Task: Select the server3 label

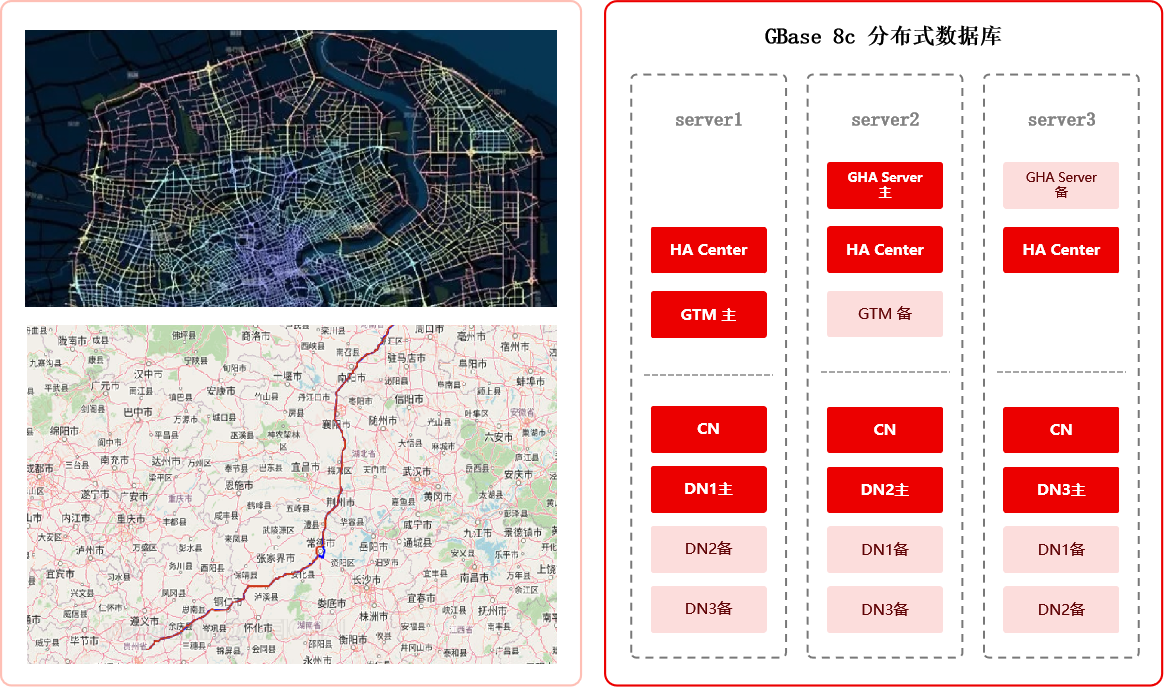Action: [1062, 120]
